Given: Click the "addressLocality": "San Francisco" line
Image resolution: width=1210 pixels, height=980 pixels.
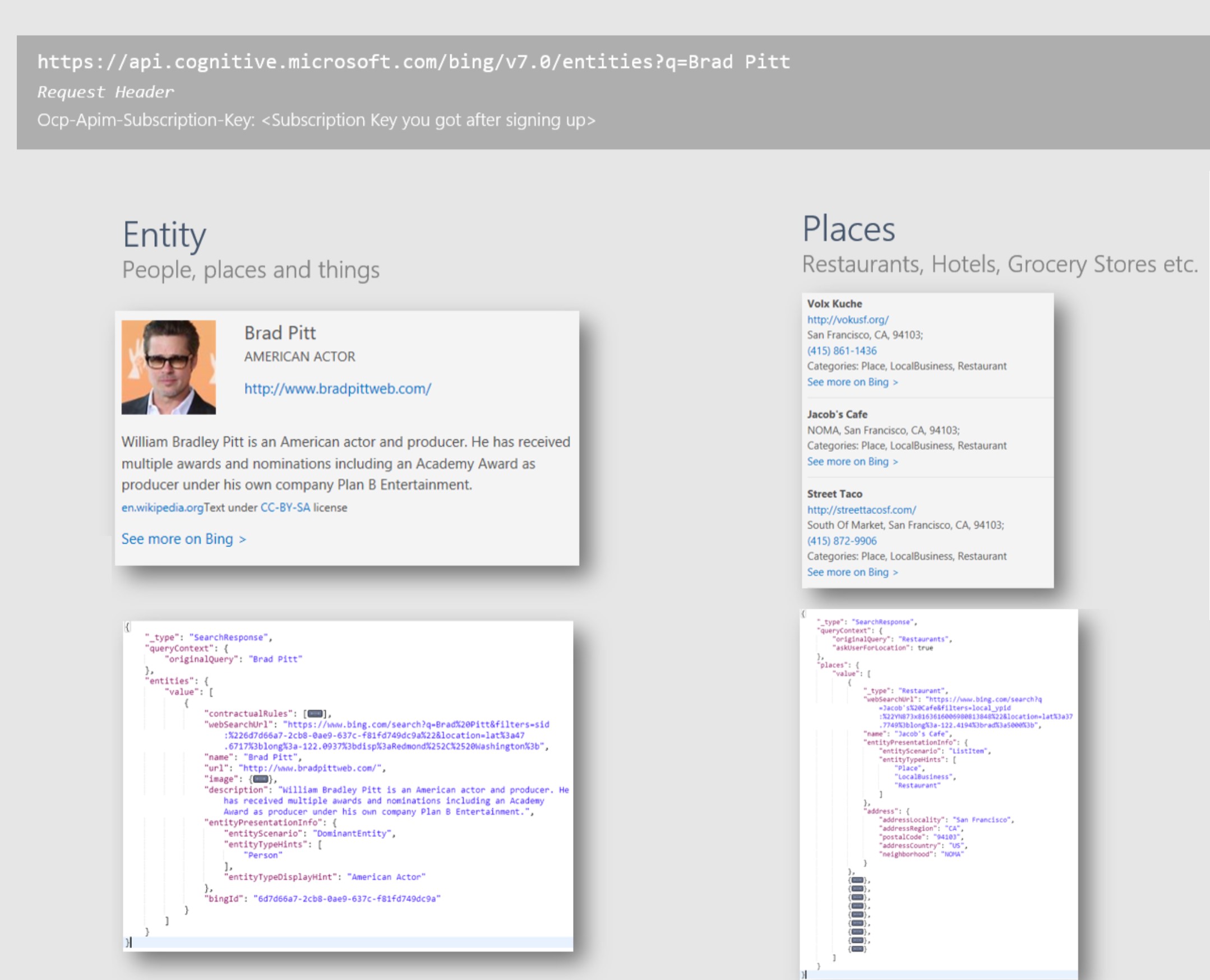Looking at the screenshot, I should (947, 820).
